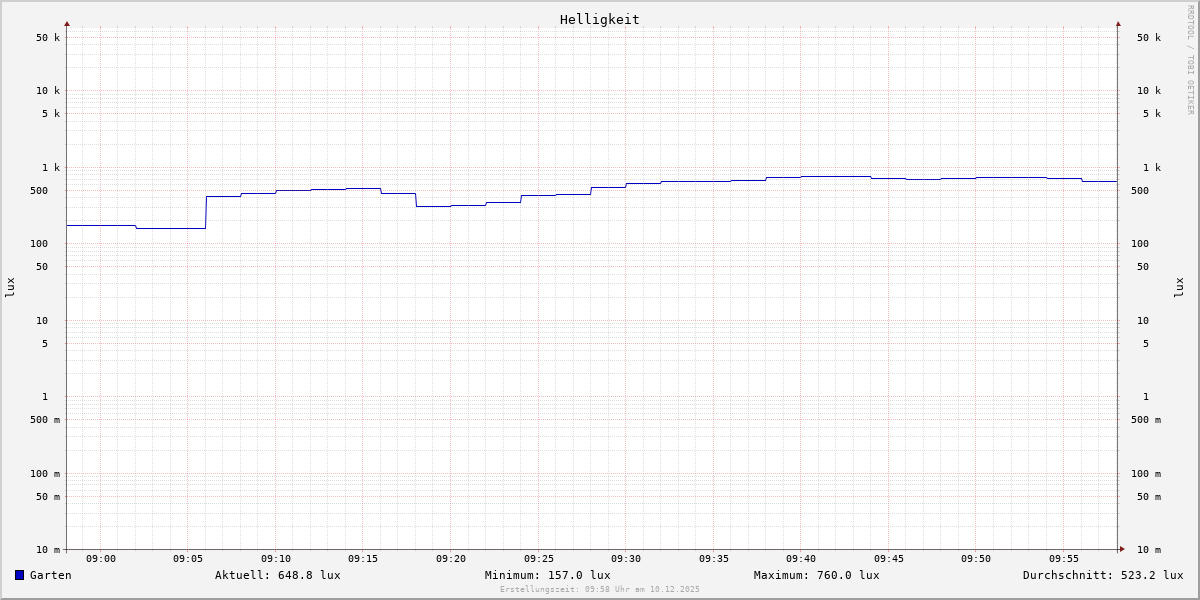1200x600 pixels.
Task: Select the Helligkeit chart title
Action: pos(599,19)
